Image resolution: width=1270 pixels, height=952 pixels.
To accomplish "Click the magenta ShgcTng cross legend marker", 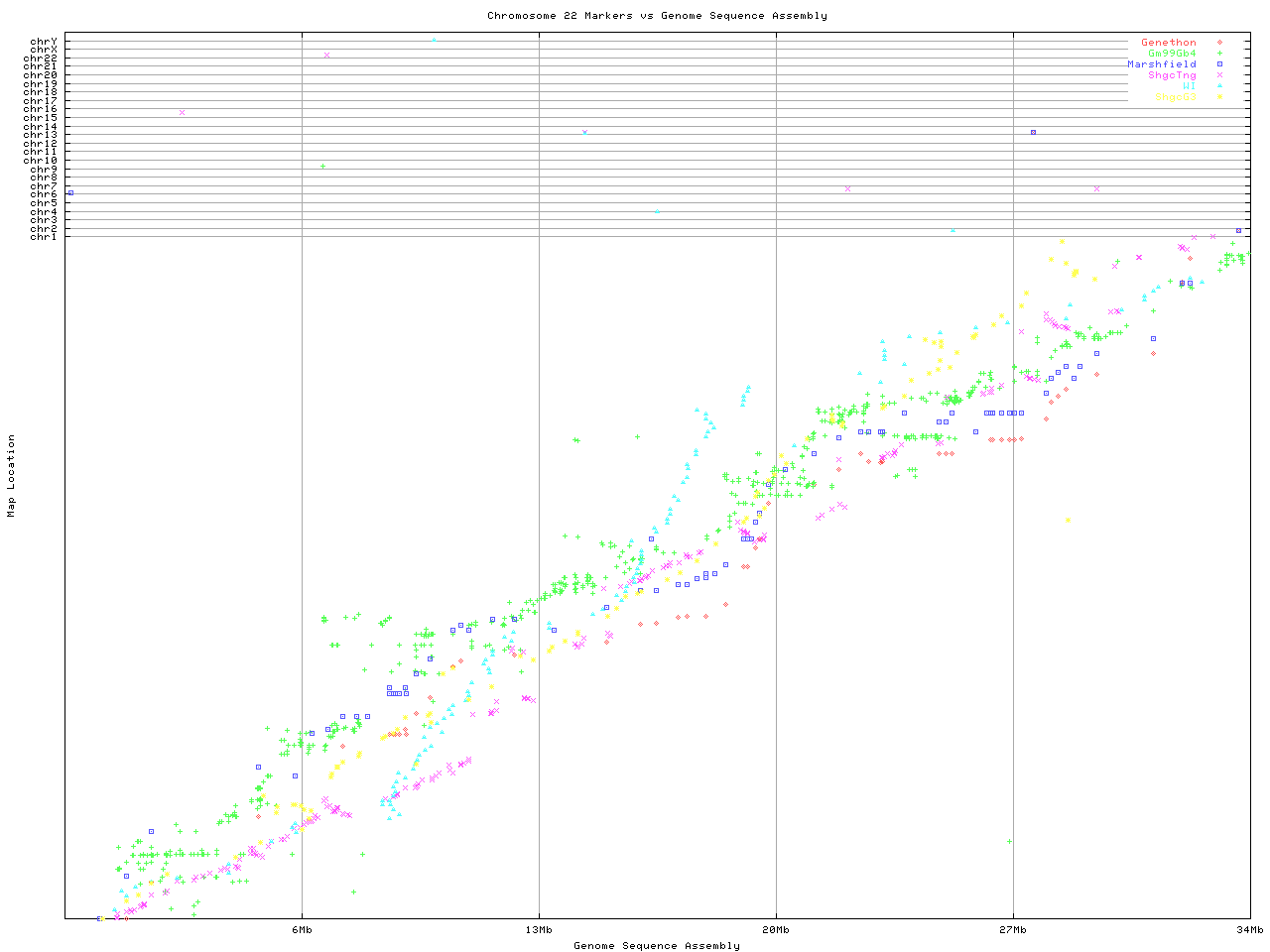I will point(1219,75).
